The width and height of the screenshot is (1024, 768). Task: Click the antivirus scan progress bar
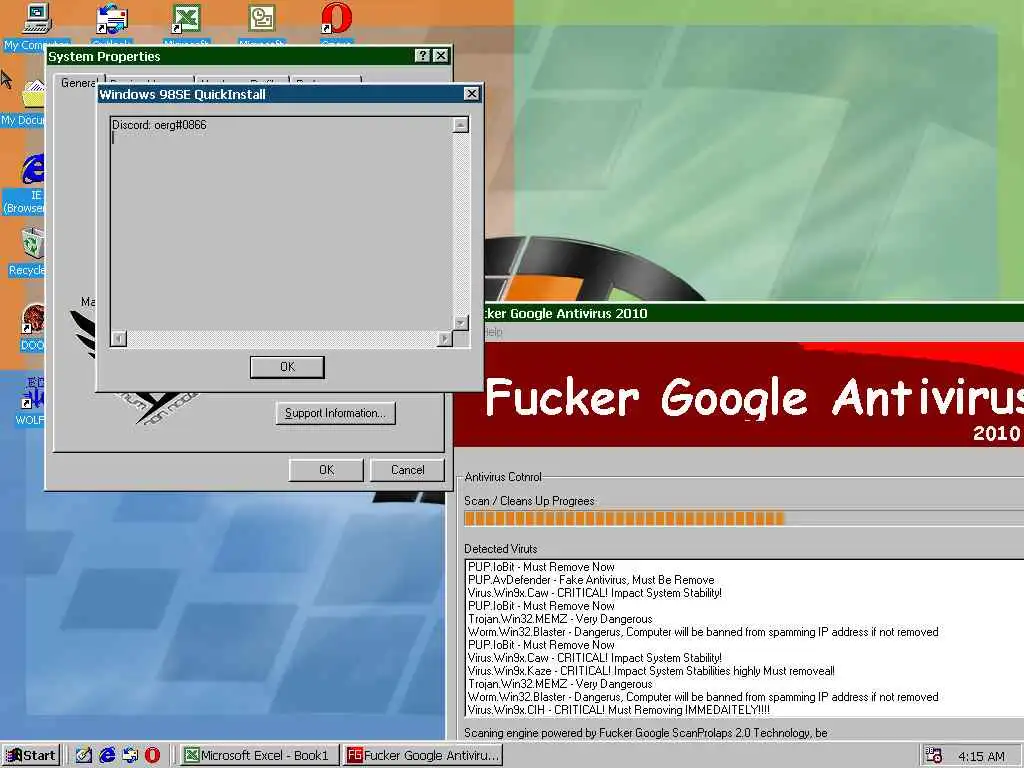(x=744, y=519)
